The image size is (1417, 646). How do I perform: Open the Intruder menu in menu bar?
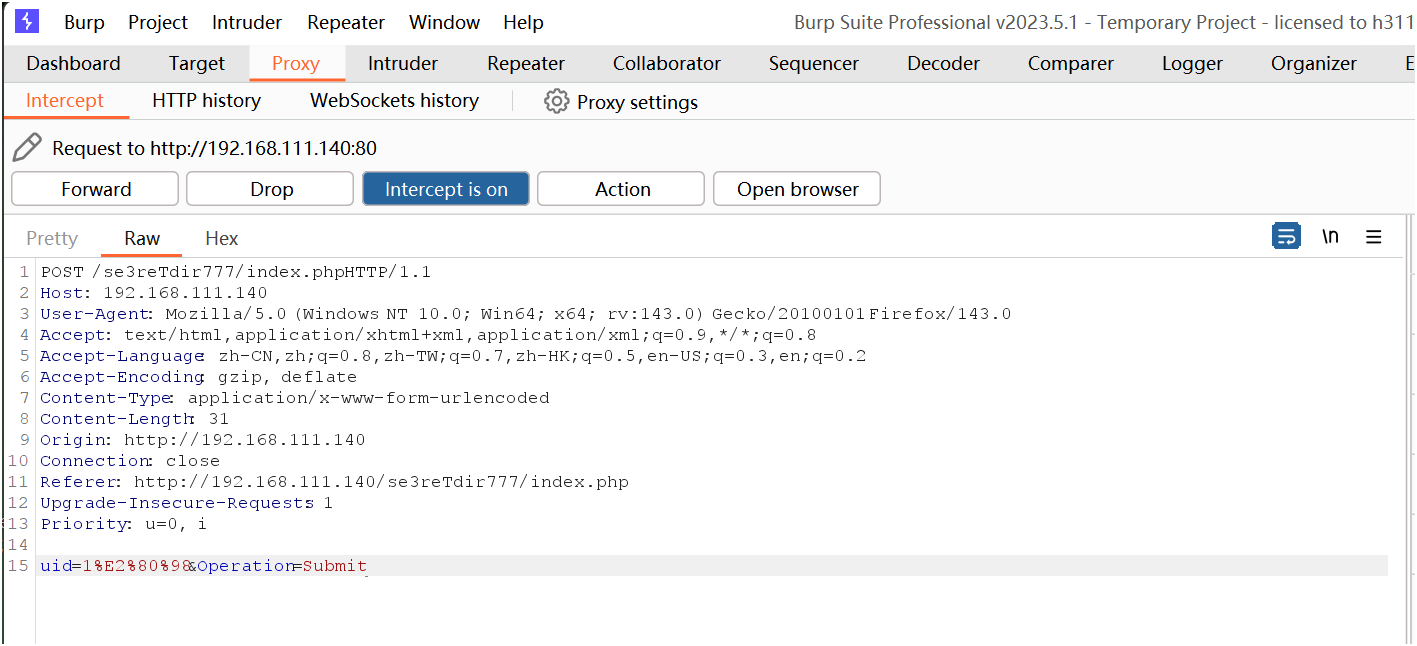[x=247, y=22]
